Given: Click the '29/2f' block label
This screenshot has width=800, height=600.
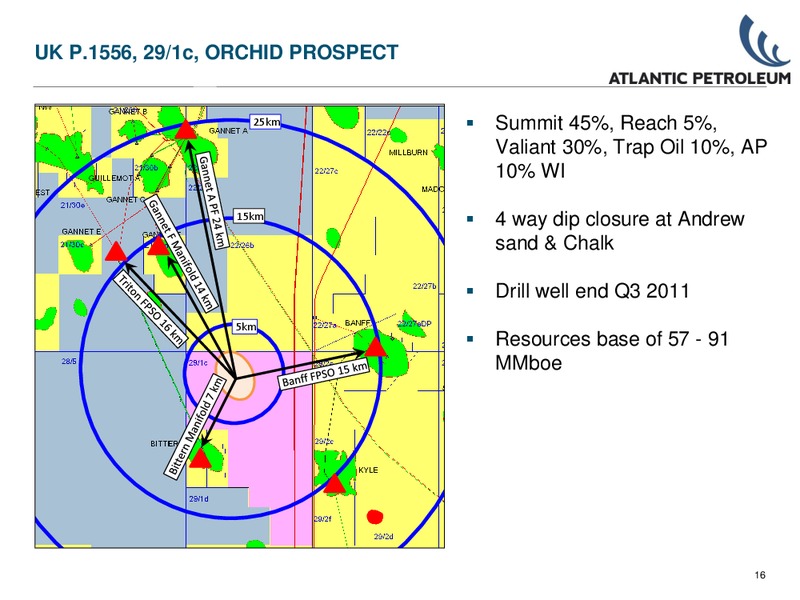Looking at the screenshot, I should pos(323,519).
